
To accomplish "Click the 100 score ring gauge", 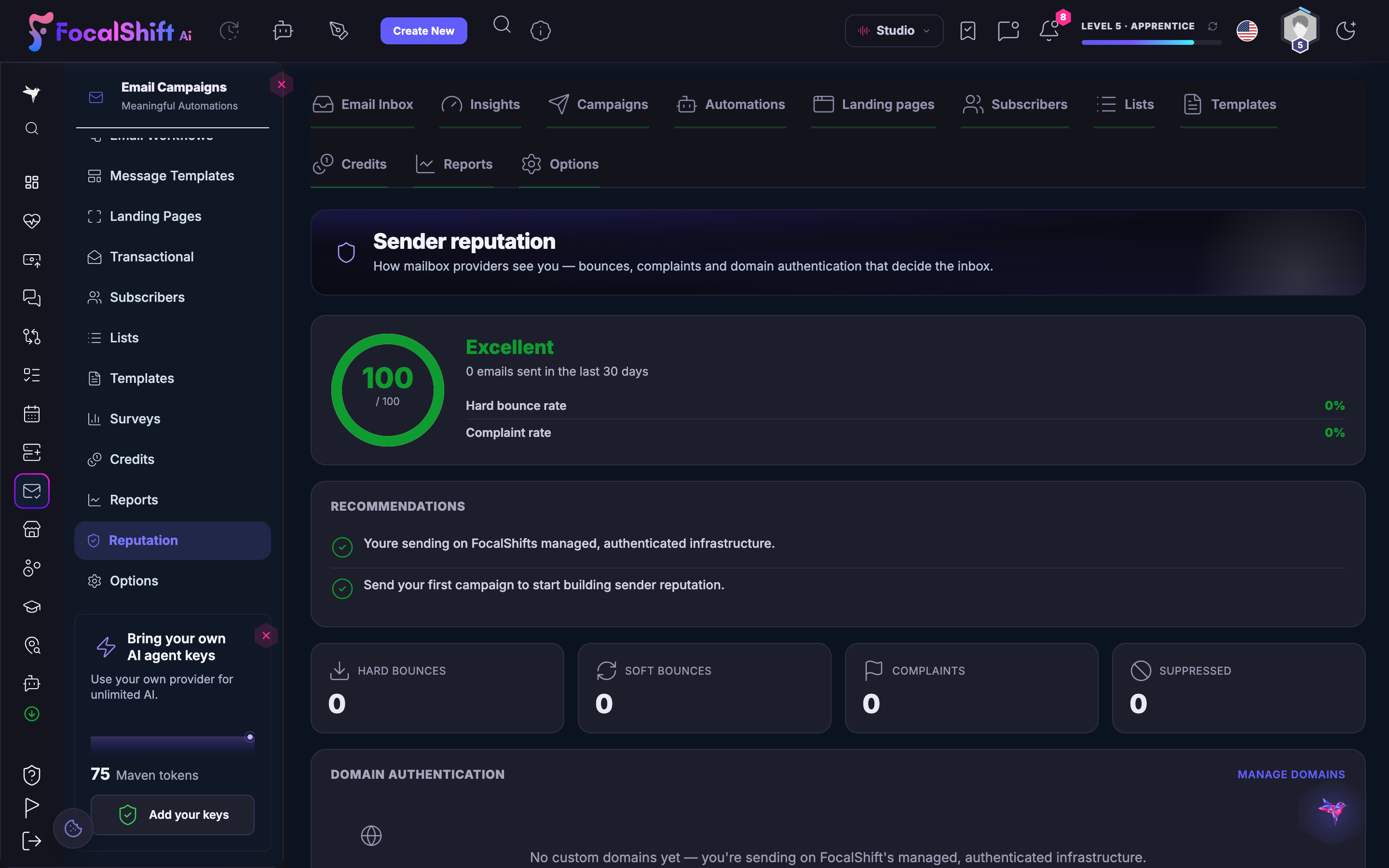I will pyautogui.click(x=387, y=390).
